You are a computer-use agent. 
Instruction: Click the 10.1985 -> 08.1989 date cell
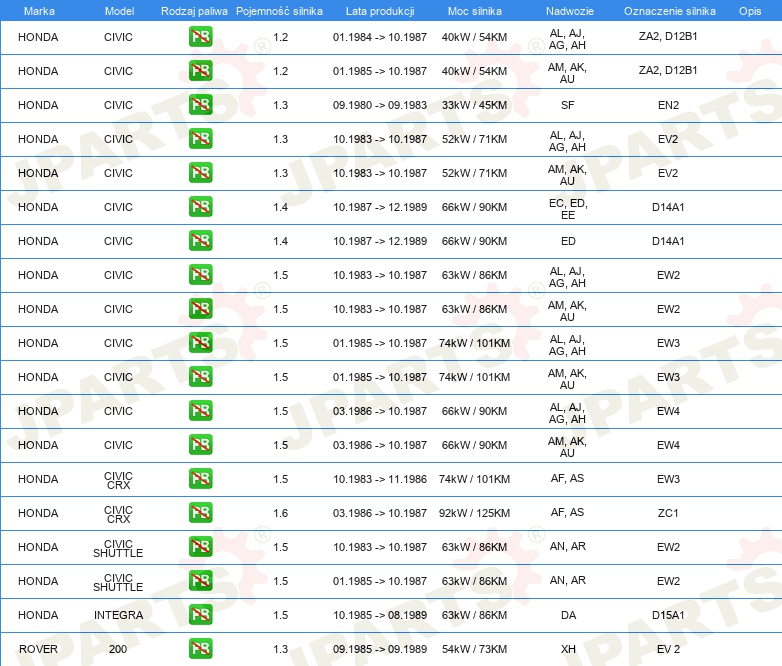(380, 615)
